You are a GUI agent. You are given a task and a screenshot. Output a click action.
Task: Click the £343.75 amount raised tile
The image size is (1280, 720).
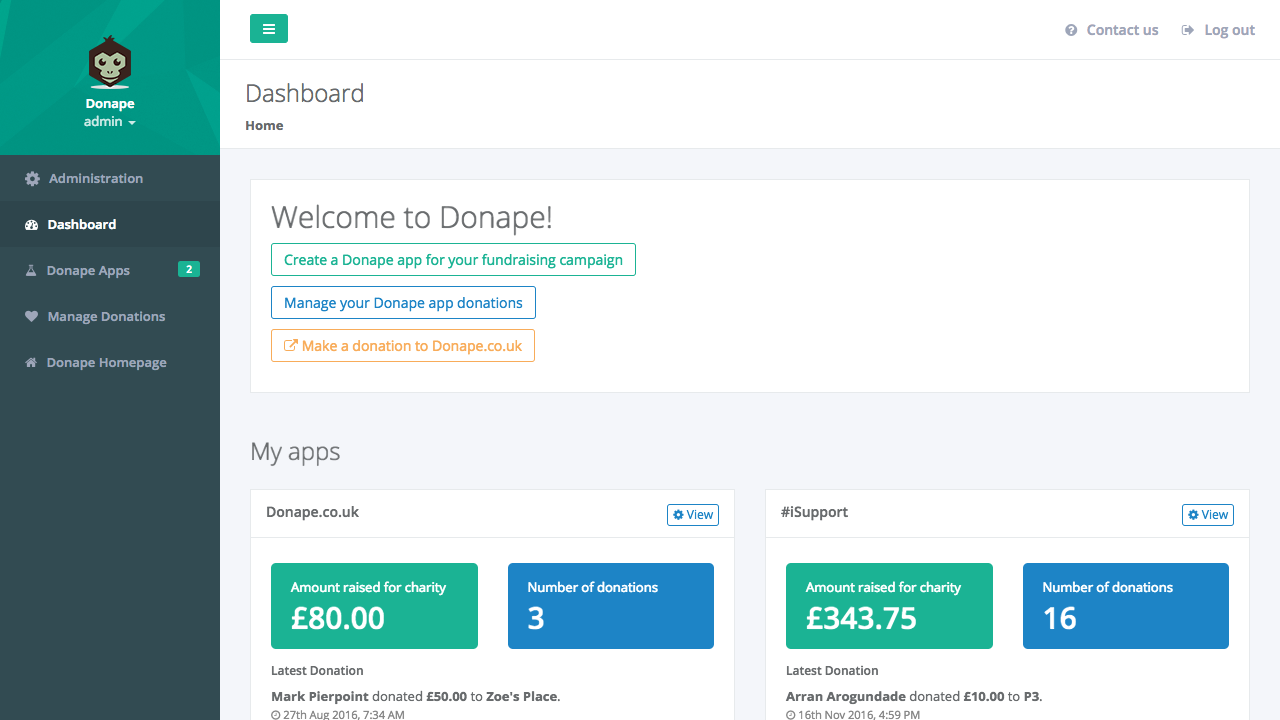pyautogui.click(x=889, y=606)
